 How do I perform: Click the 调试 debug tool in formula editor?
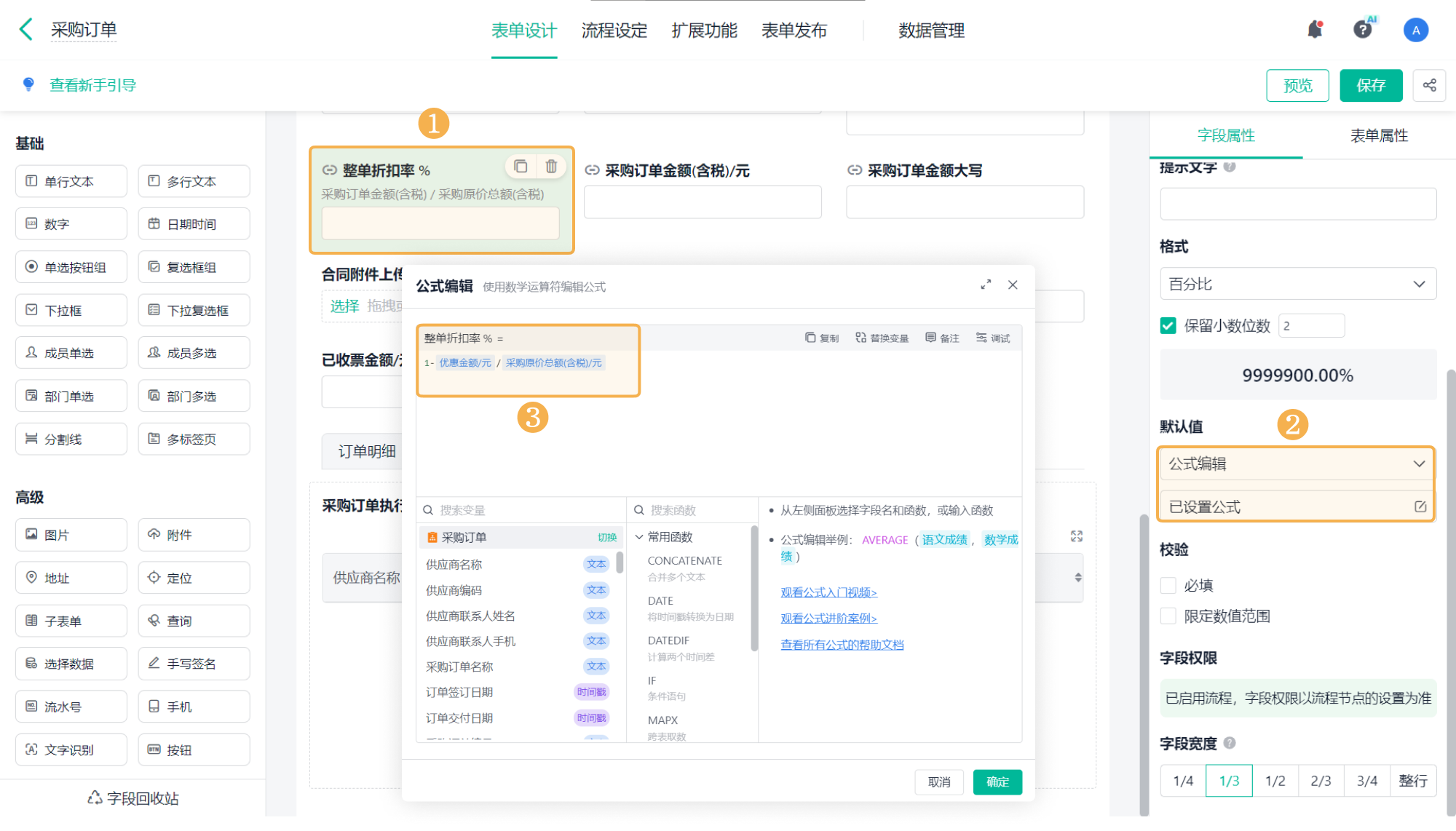pyautogui.click(x=993, y=338)
